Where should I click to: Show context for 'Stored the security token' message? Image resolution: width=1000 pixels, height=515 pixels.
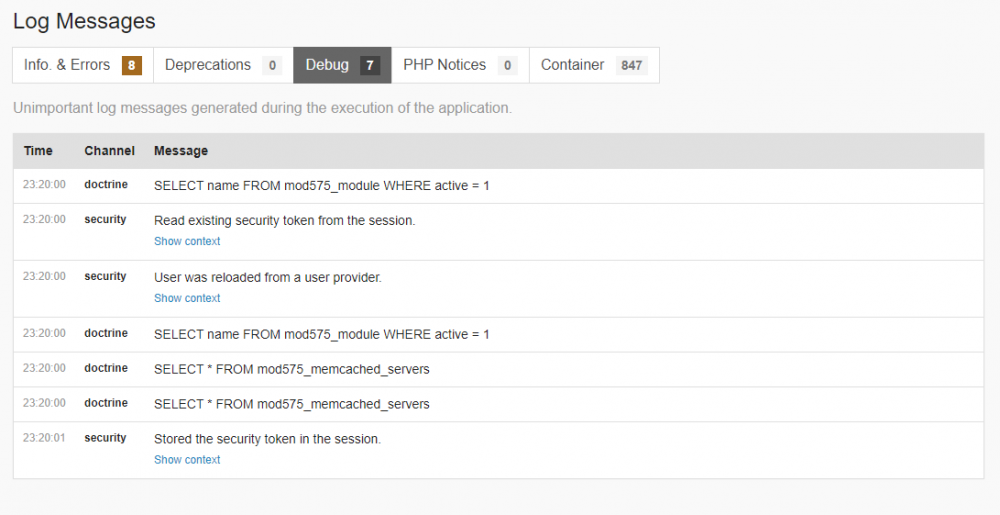coord(187,460)
